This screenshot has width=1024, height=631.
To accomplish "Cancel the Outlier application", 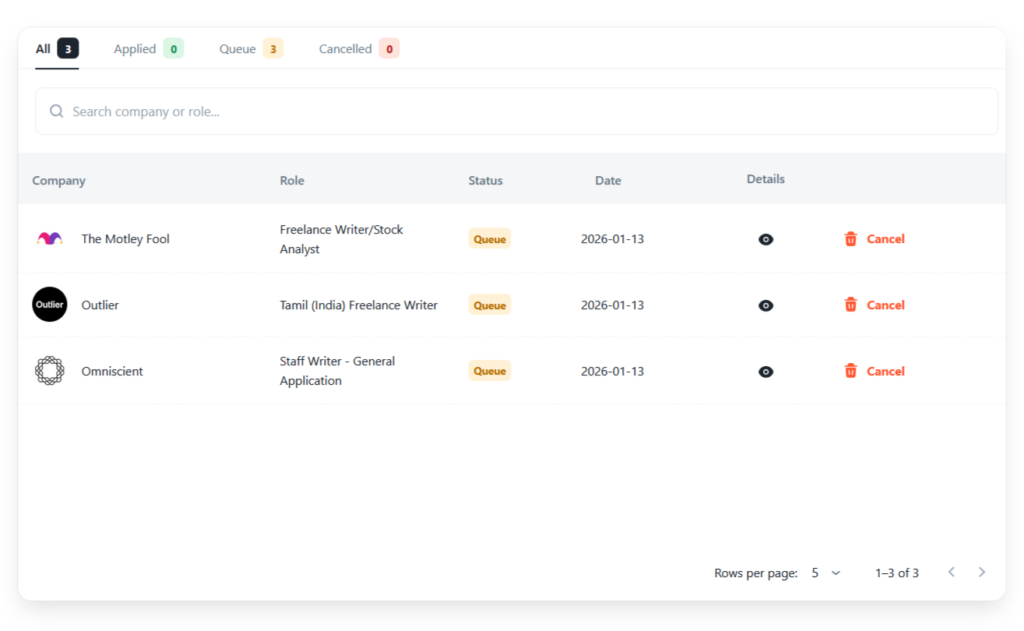I will point(885,305).
